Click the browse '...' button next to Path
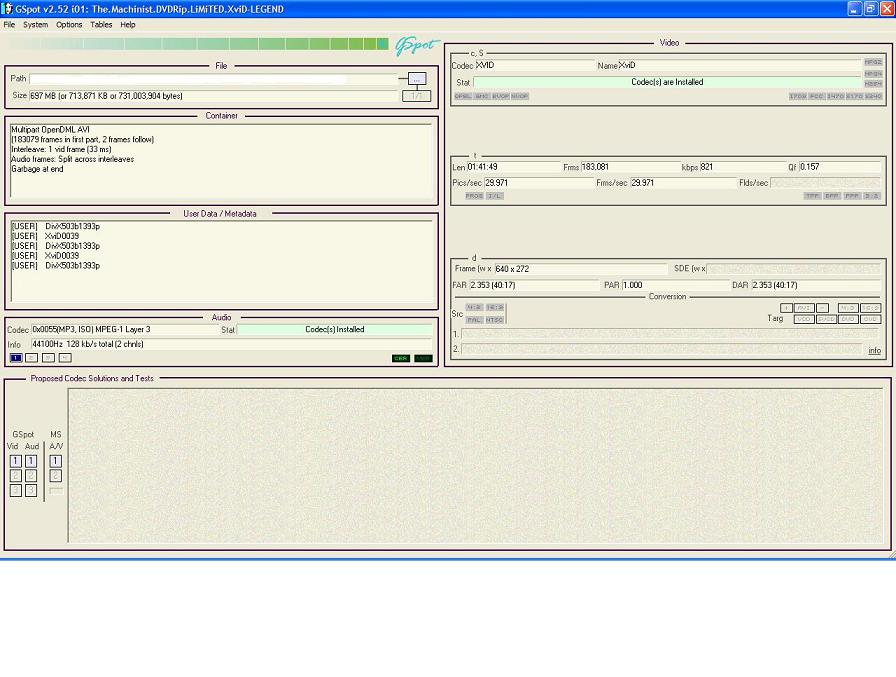 point(417,79)
